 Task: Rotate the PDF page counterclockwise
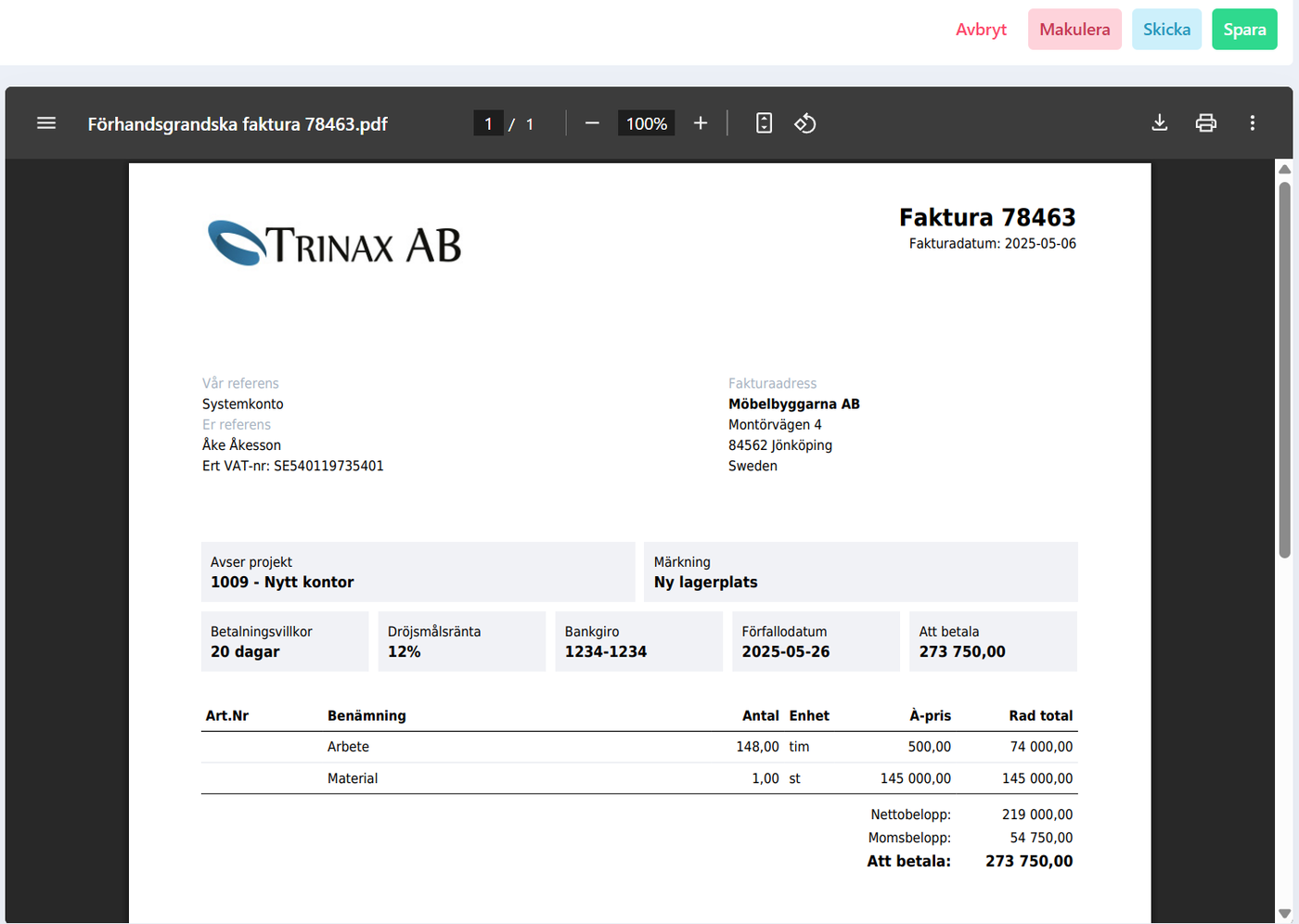point(805,123)
